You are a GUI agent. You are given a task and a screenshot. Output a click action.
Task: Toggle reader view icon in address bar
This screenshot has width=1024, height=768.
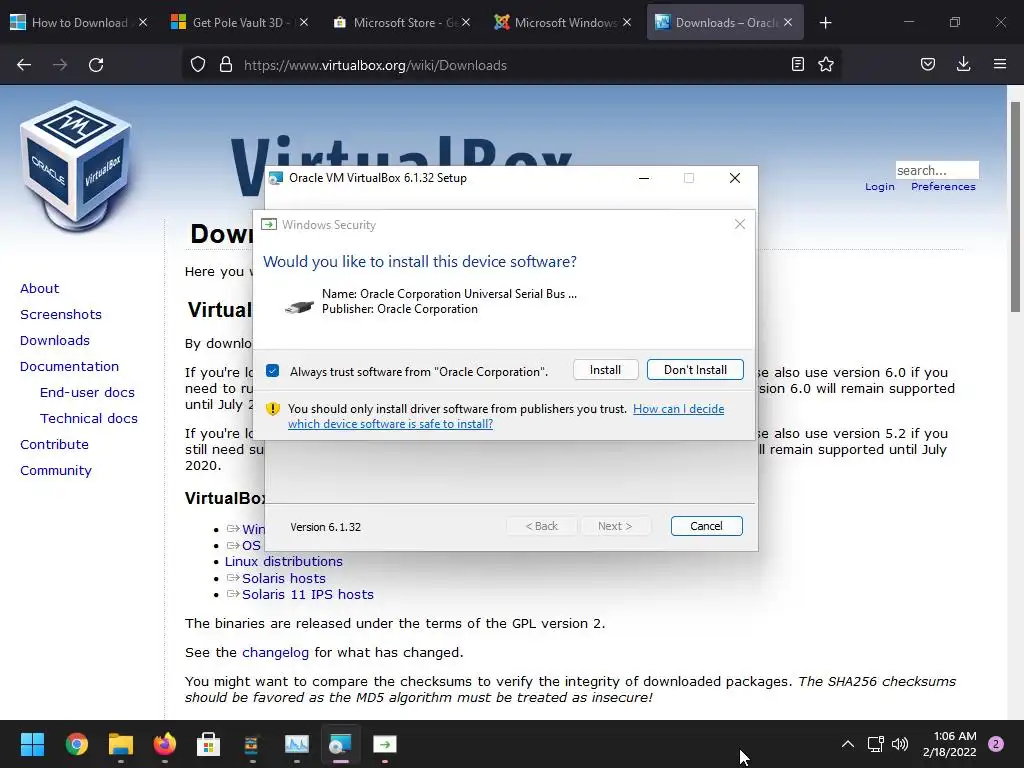pos(797,64)
